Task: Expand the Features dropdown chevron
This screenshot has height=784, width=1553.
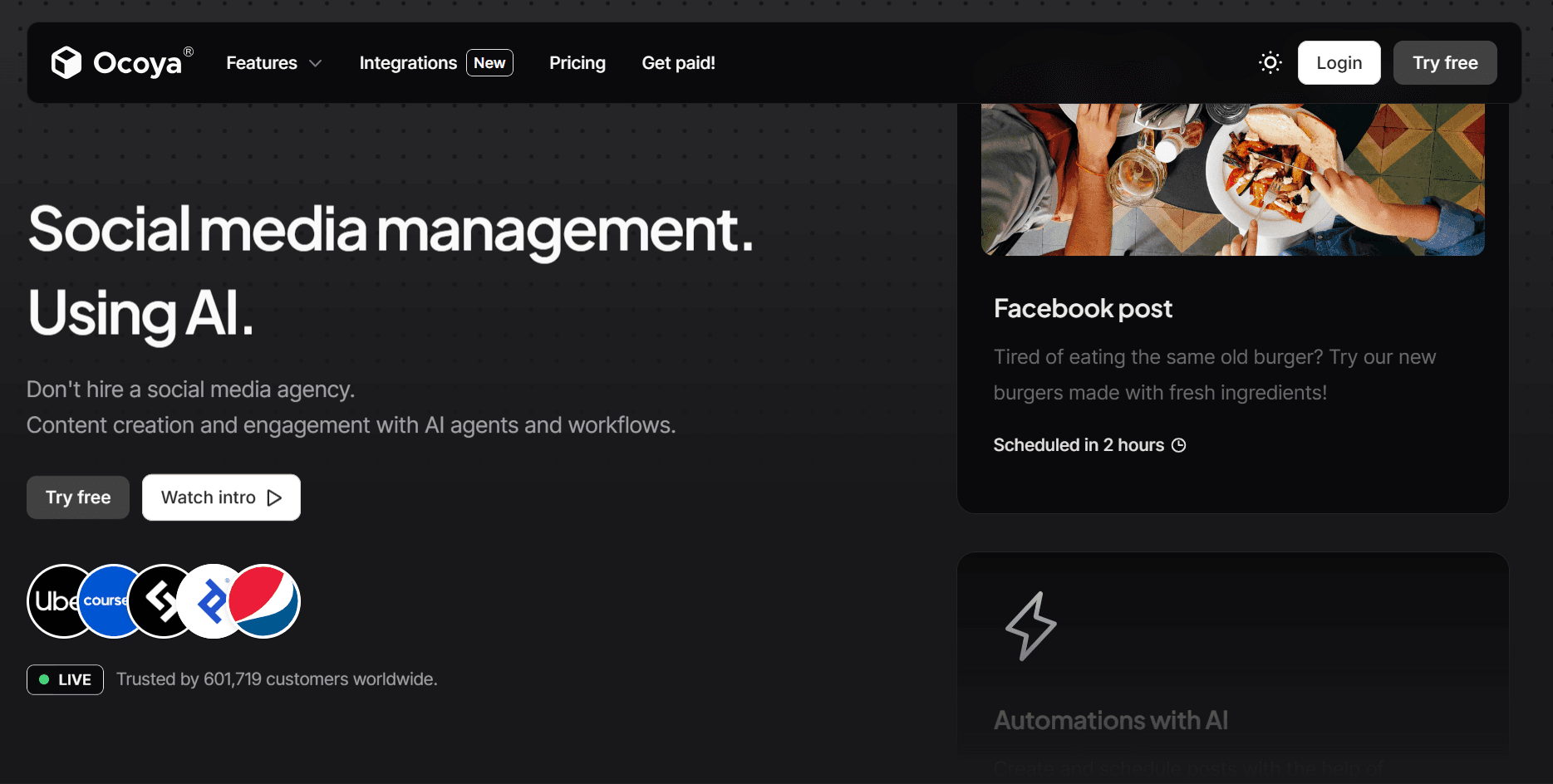Action: coord(316,63)
